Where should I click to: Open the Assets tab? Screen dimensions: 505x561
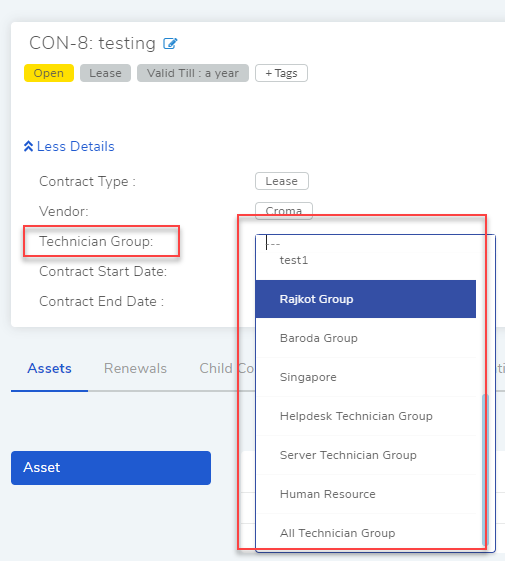pyautogui.click(x=49, y=369)
